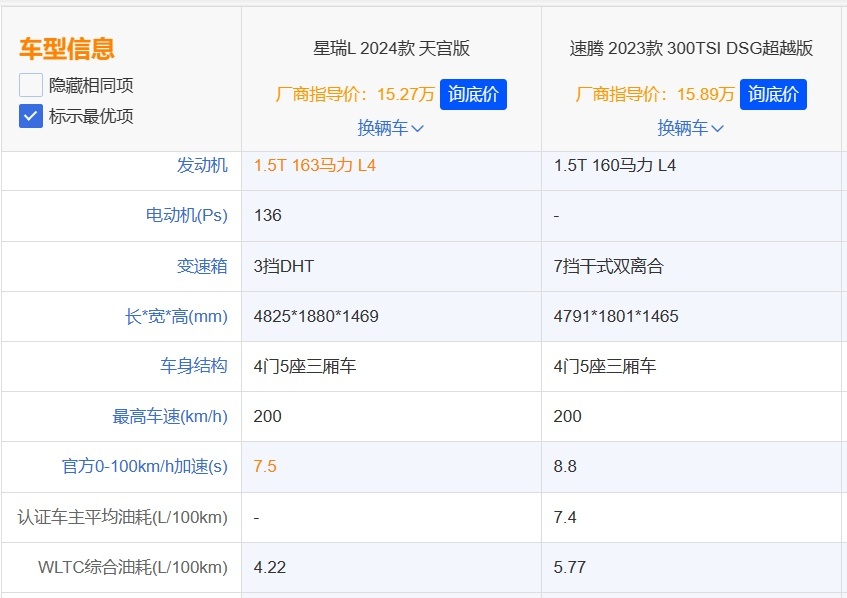Select the 4791*1801*1465 dimension cell
This screenshot has width=847, height=598.
coord(616,316)
